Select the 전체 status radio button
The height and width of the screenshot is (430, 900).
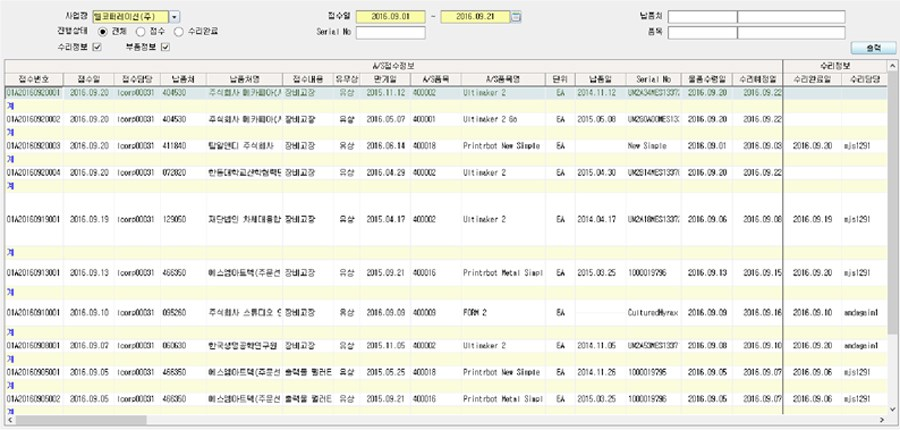click(103, 32)
